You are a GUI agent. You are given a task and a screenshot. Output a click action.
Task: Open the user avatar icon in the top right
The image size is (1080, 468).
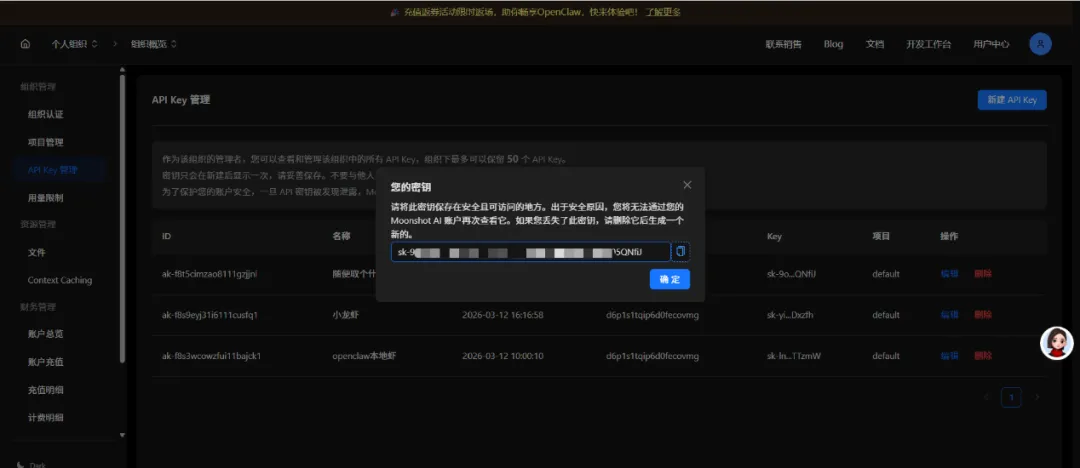click(1040, 44)
